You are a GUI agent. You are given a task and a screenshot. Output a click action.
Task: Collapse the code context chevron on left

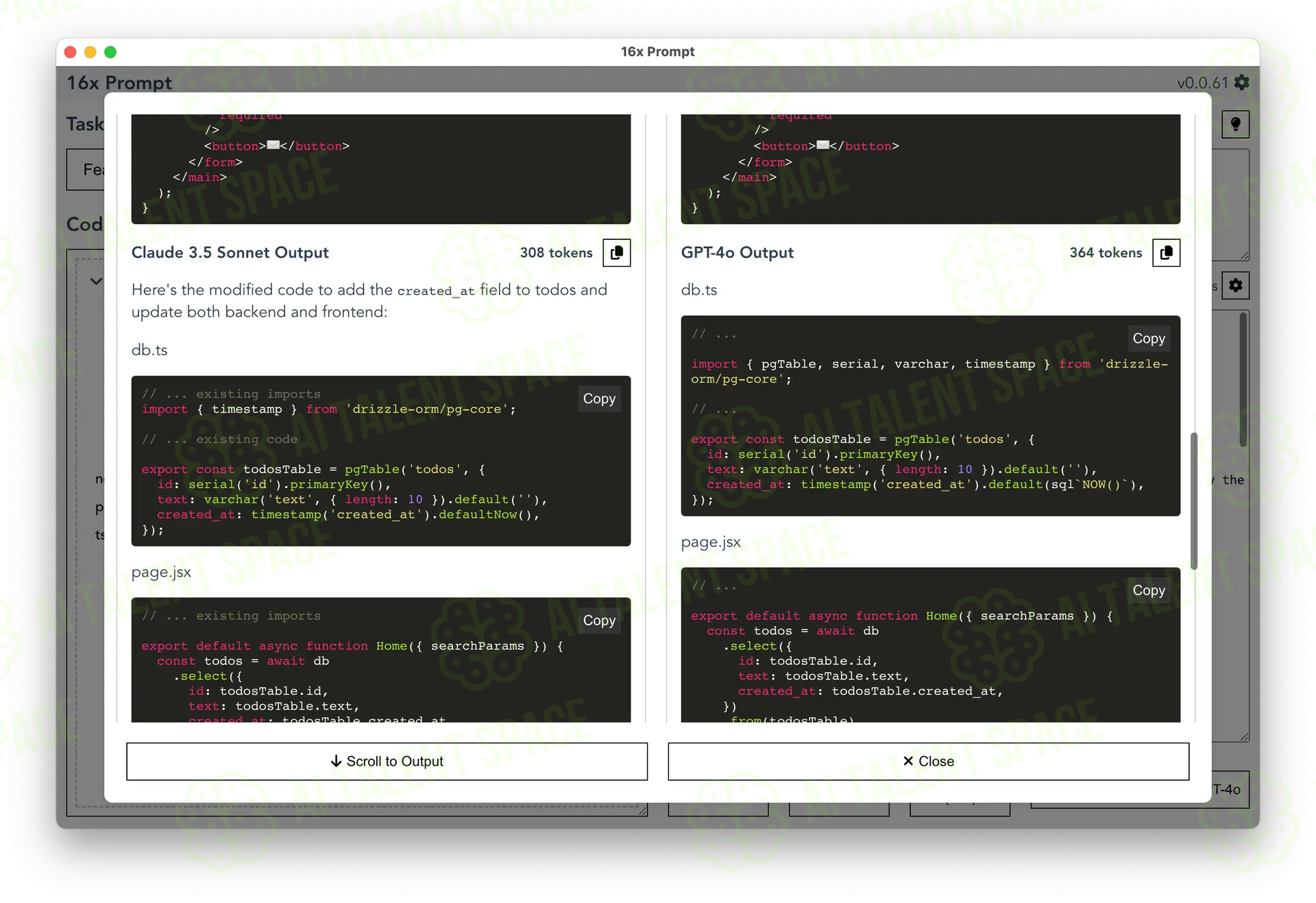pyautogui.click(x=96, y=281)
